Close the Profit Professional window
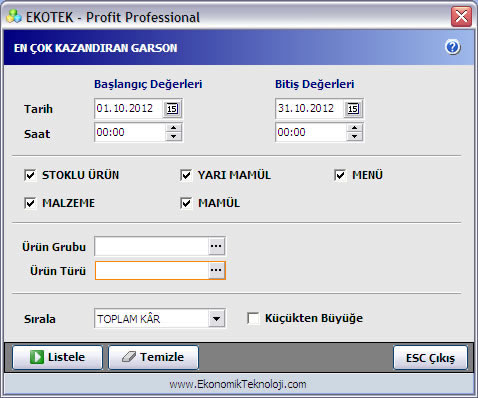478x398 pixels. pos(461,16)
